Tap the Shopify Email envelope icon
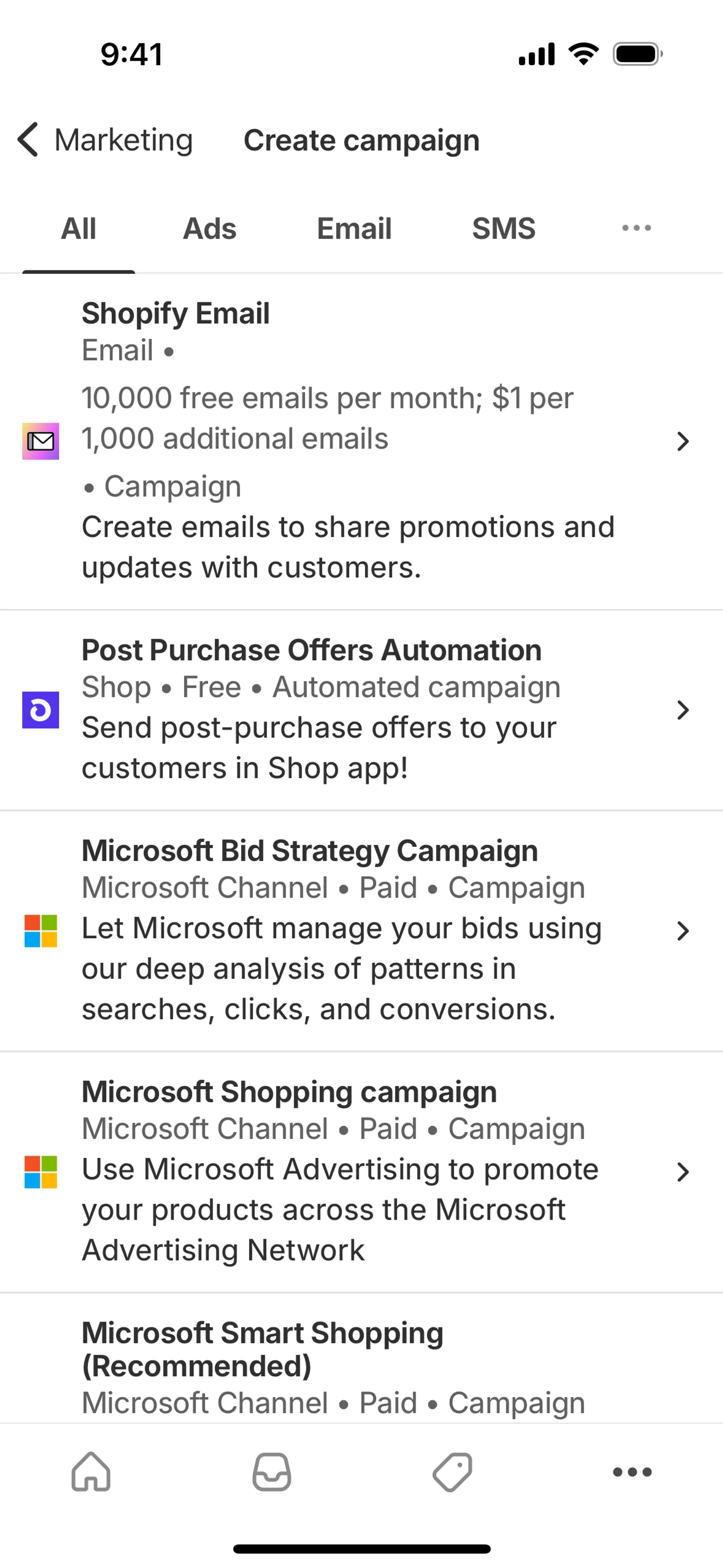 (x=41, y=441)
